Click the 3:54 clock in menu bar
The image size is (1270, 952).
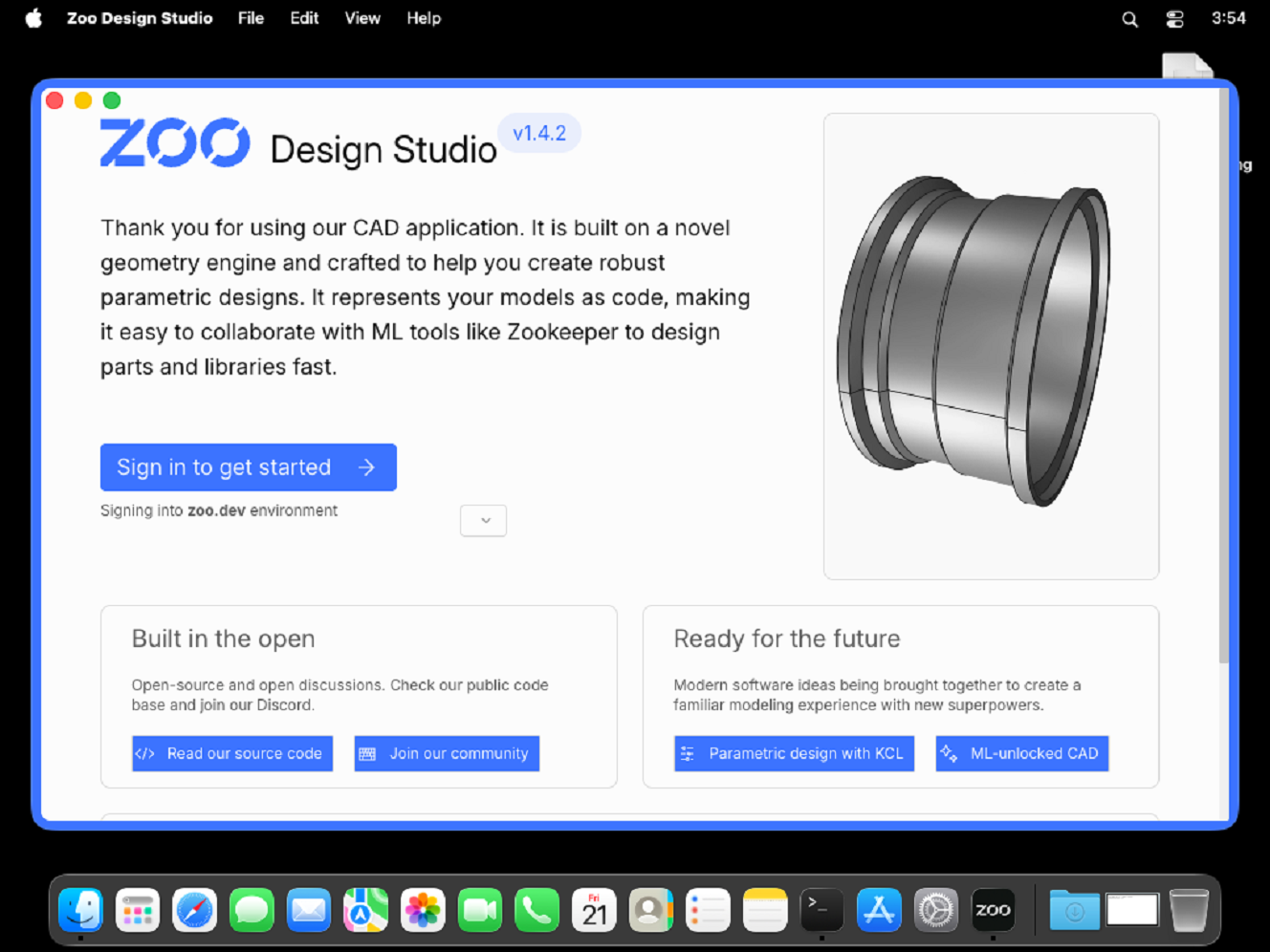pyautogui.click(x=1228, y=18)
